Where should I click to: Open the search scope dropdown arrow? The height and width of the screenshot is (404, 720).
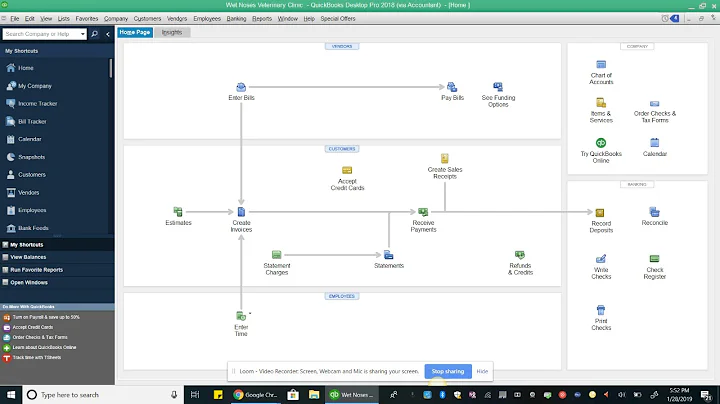click(83, 34)
